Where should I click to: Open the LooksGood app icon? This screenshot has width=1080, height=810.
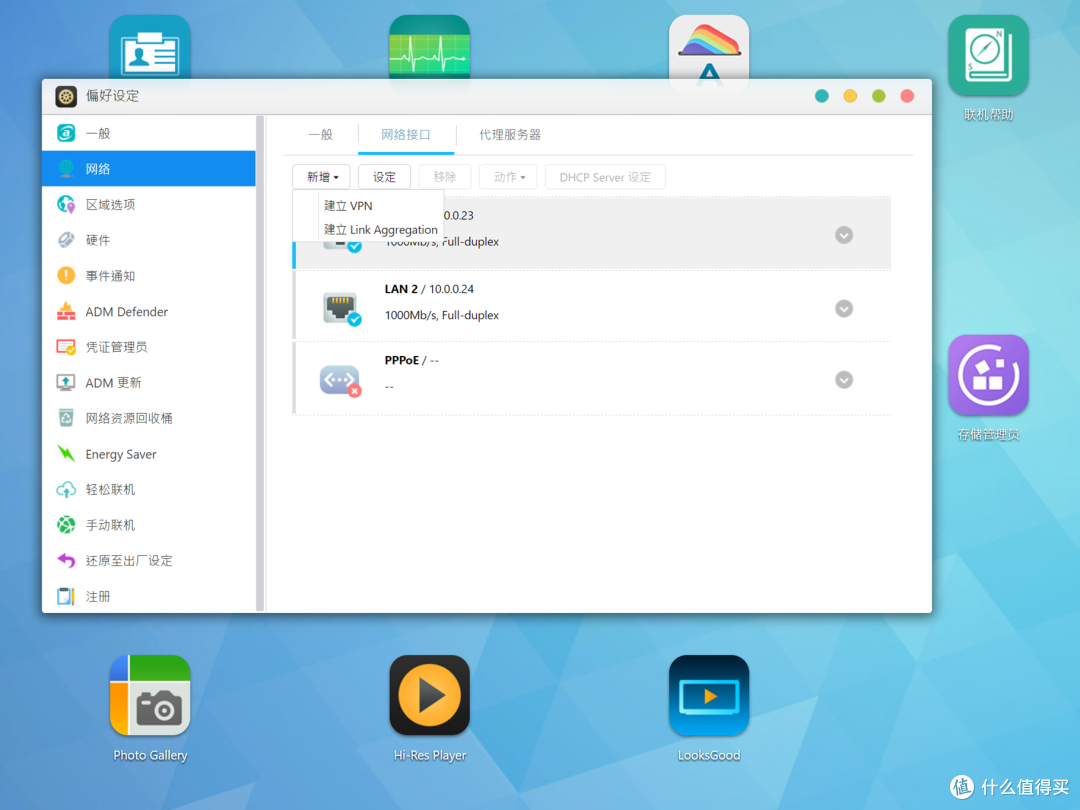pyautogui.click(x=709, y=695)
